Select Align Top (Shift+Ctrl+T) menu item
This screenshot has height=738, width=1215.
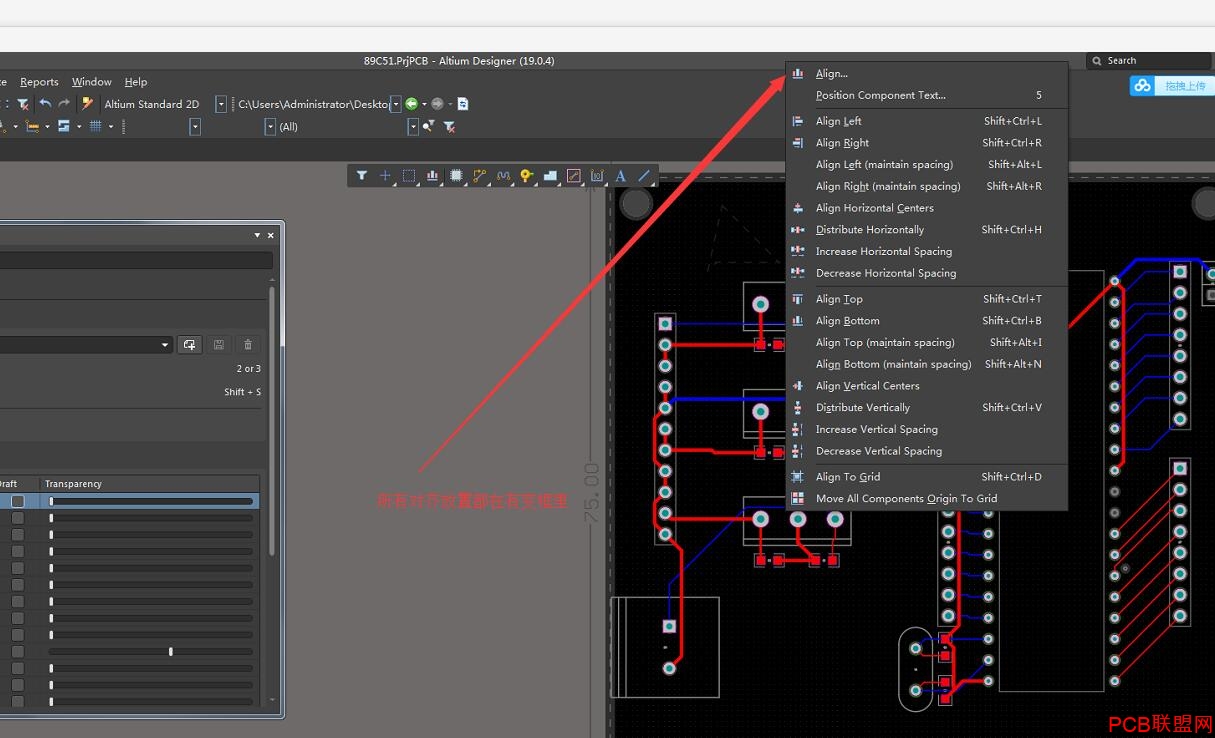click(x=927, y=299)
